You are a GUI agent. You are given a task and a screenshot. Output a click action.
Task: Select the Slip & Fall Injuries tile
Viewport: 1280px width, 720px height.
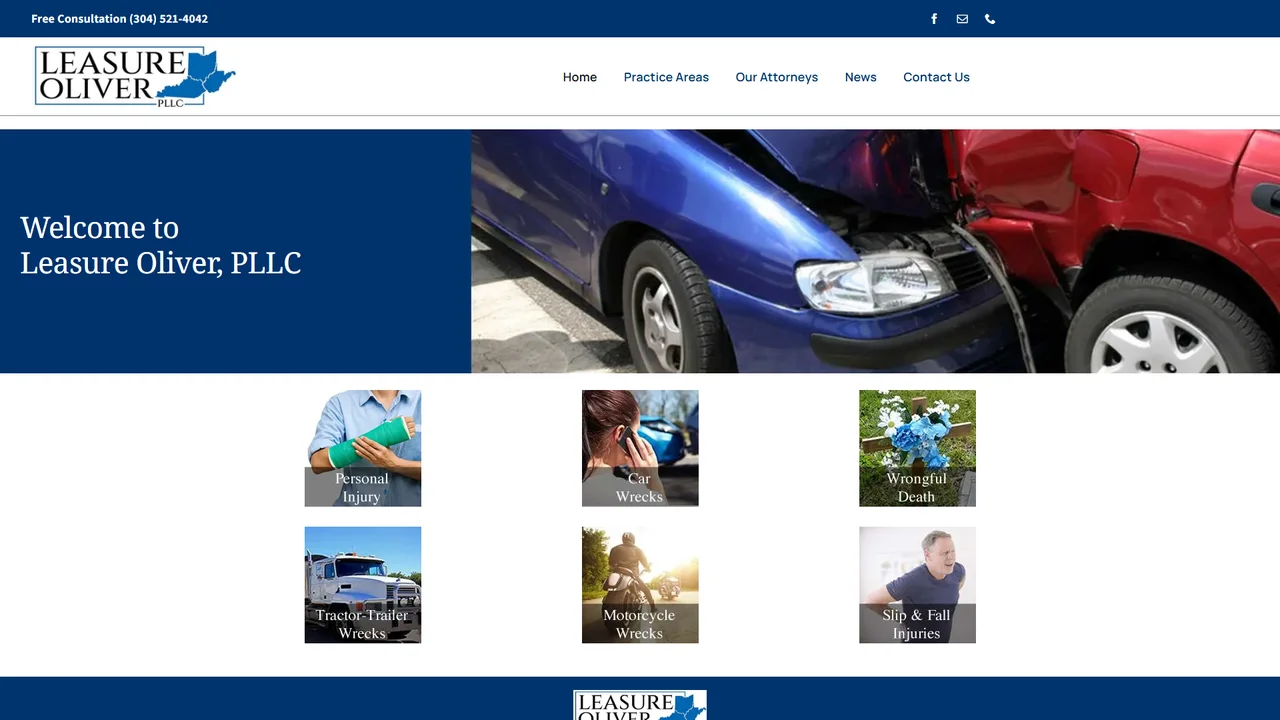click(x=917, y=585)
